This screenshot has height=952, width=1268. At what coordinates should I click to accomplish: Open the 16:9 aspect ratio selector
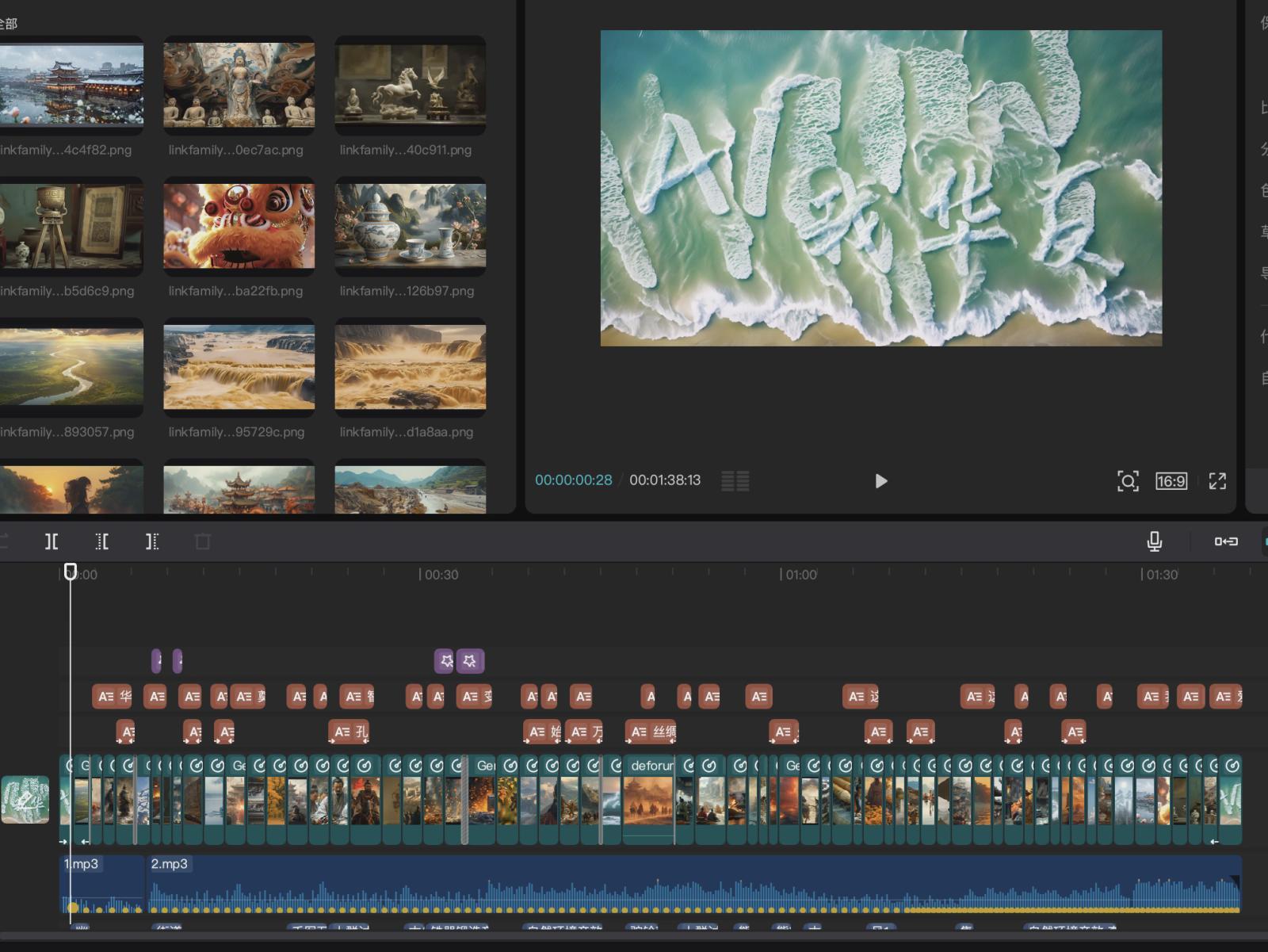click(x=1171, y=481)
